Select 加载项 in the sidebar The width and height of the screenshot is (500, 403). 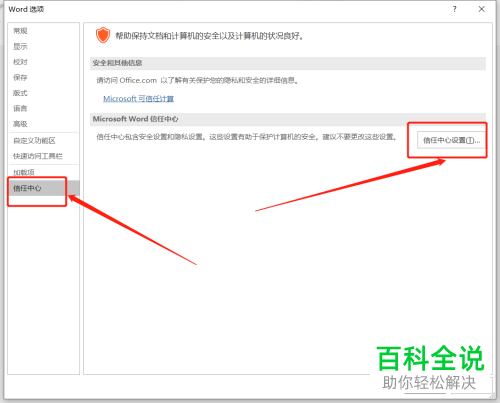24,172
